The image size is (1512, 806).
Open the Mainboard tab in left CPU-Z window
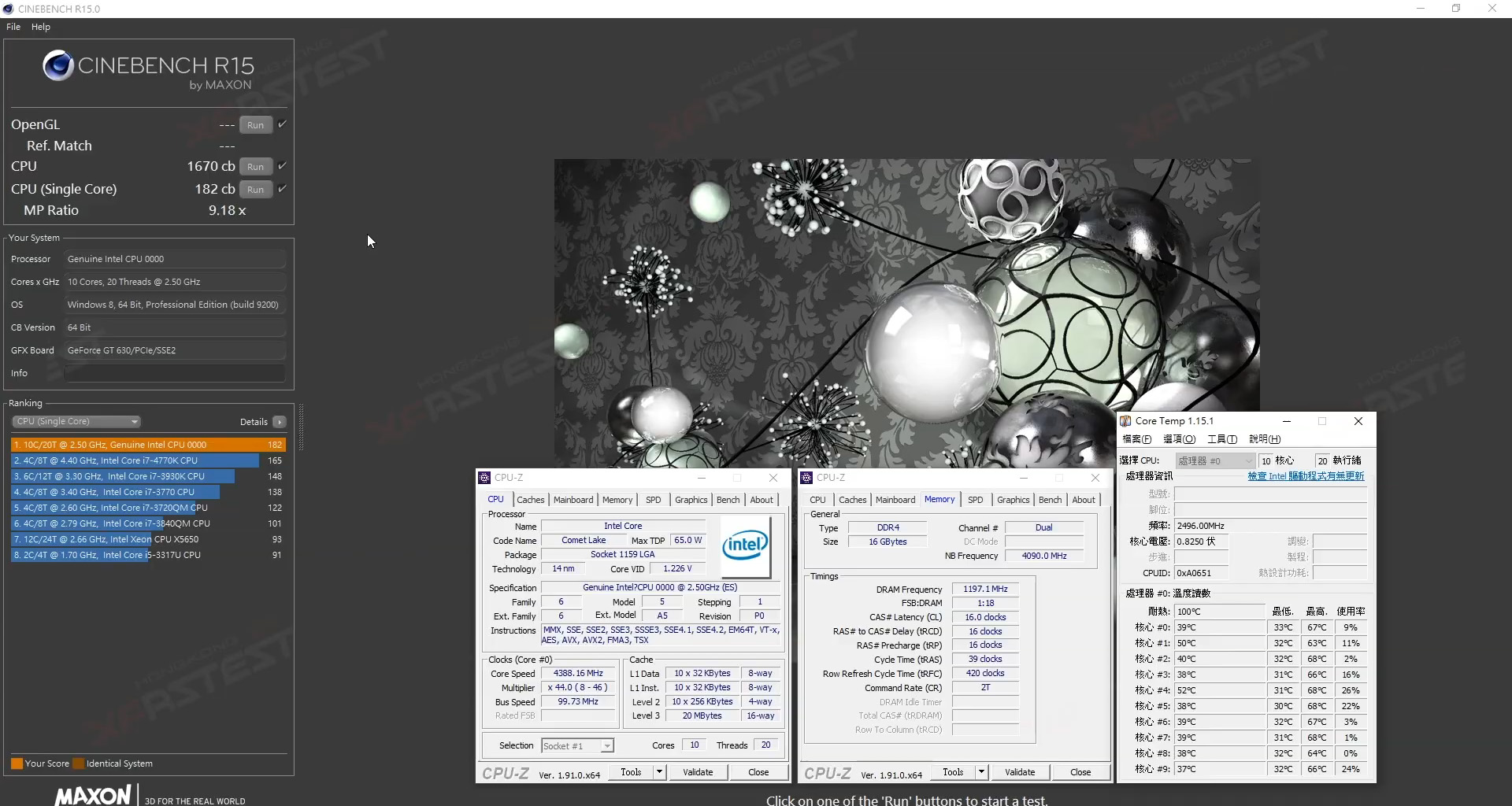pos(573,500)
